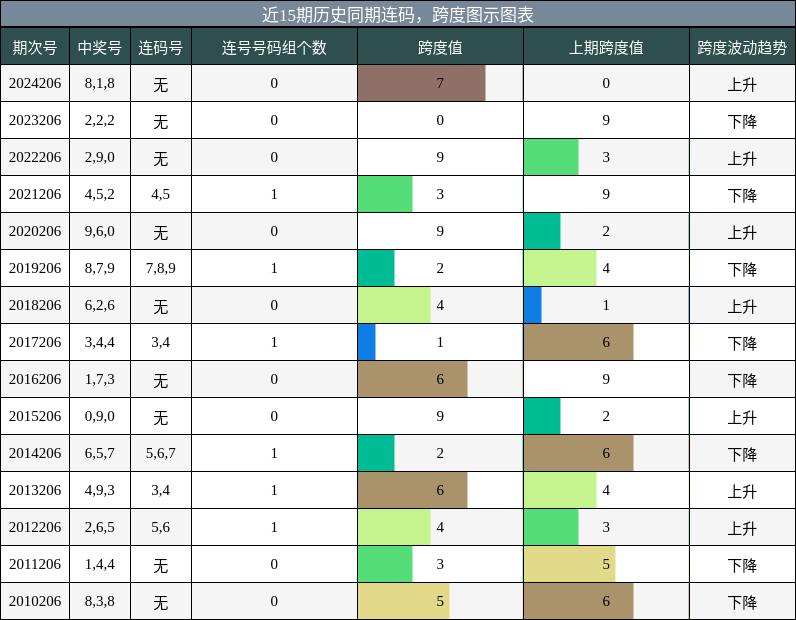Click winning number 2,9,0
Viewport: 796px width, 620px height.
pos(100,157)
